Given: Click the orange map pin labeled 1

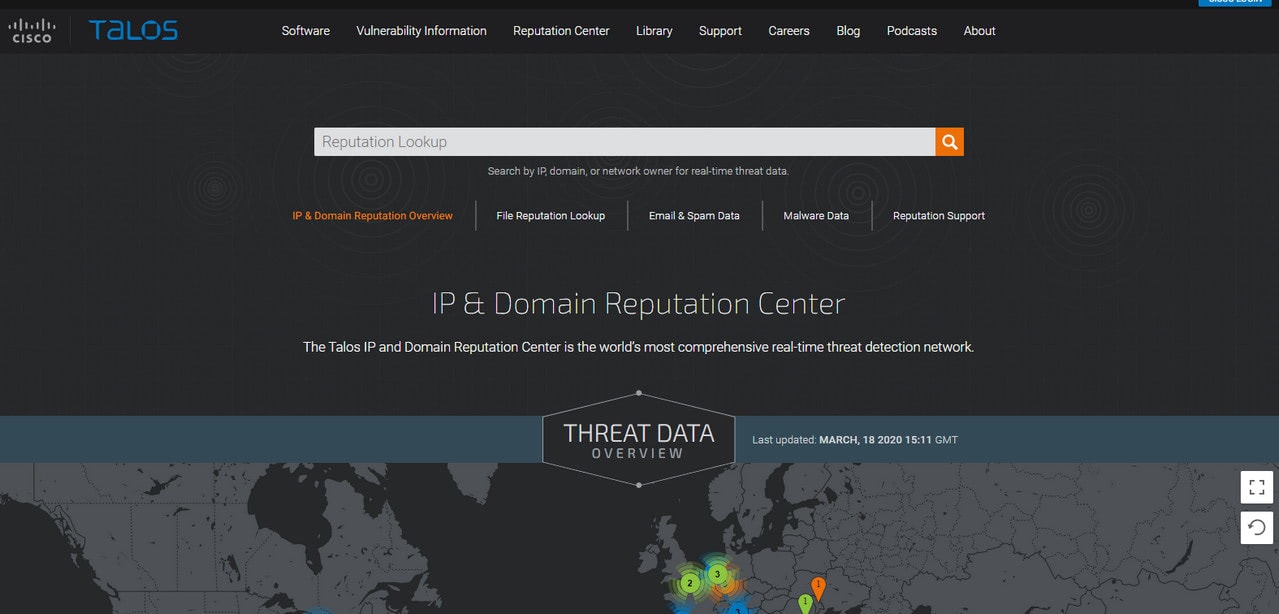Looking at the screenshot, I should (x=818, y=588).
